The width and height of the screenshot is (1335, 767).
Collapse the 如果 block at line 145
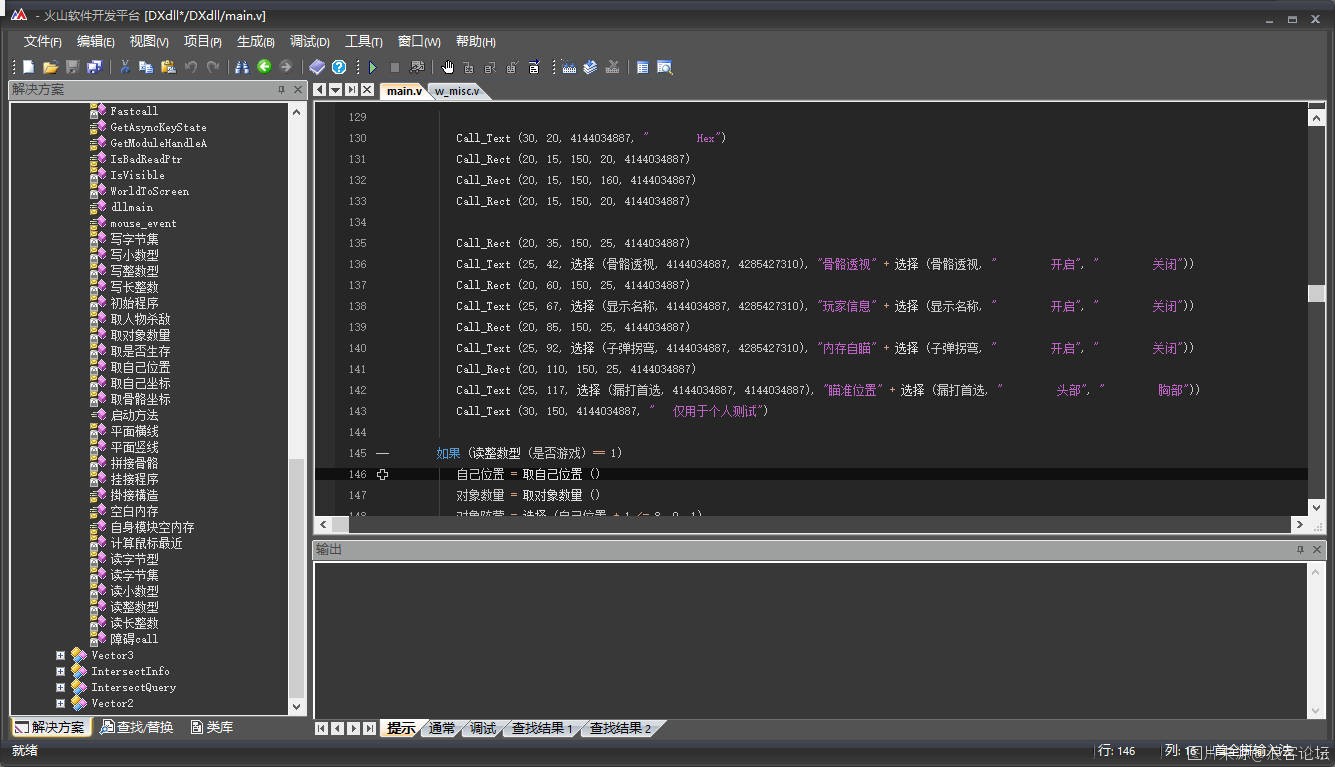click(383, 453)
